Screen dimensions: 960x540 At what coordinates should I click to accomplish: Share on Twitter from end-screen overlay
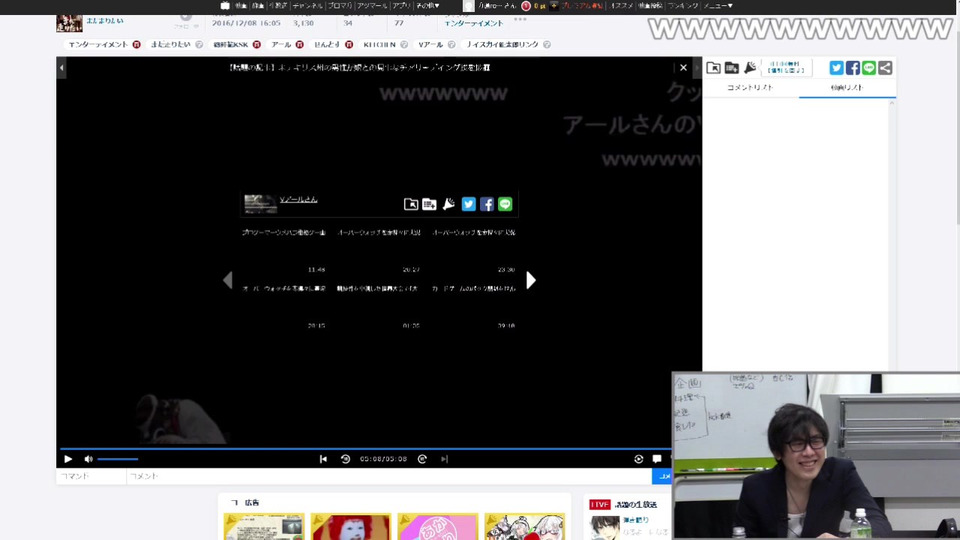tap(468, 204)
